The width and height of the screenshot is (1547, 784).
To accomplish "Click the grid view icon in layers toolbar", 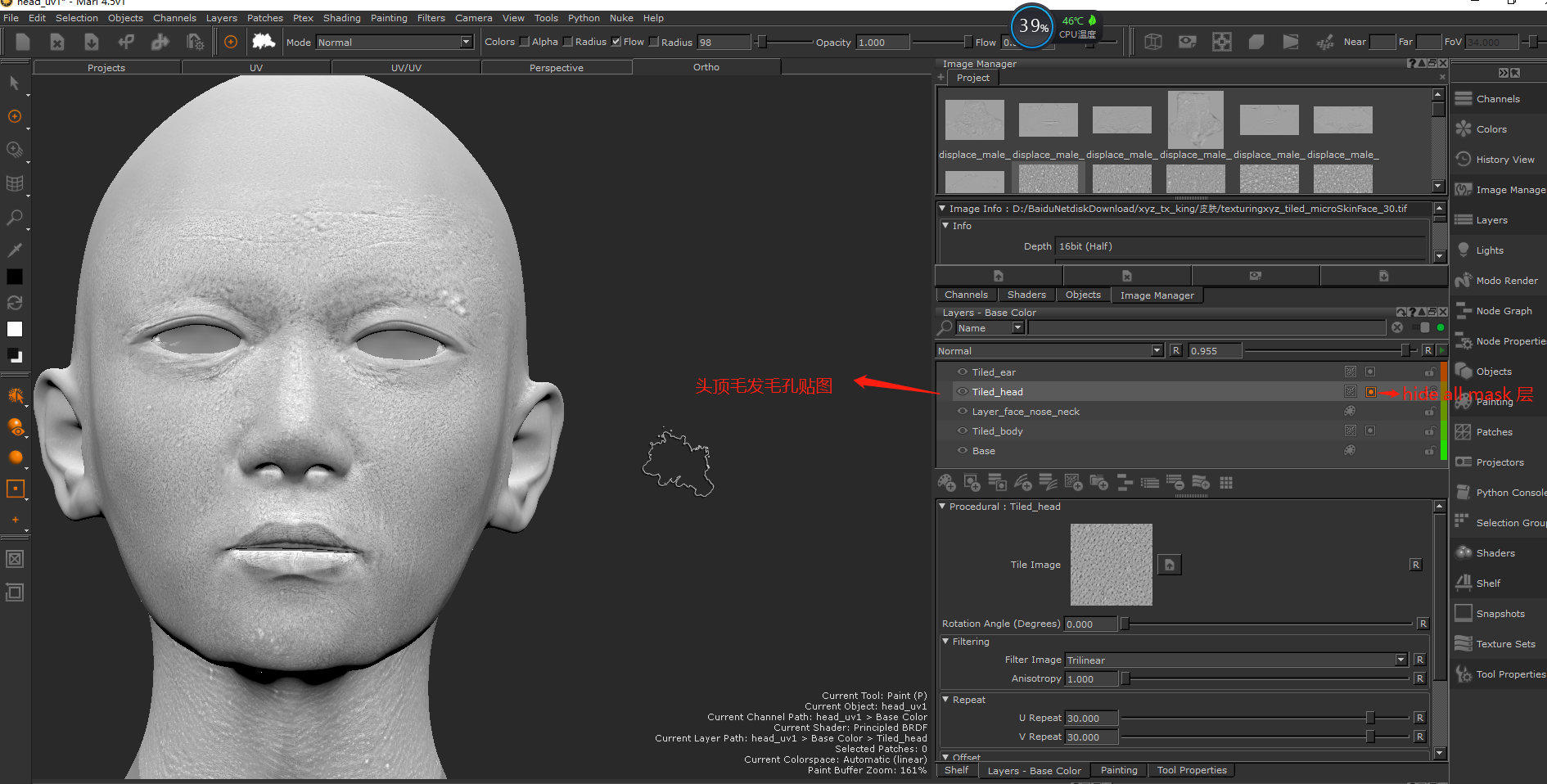I will coord(1226,483).
